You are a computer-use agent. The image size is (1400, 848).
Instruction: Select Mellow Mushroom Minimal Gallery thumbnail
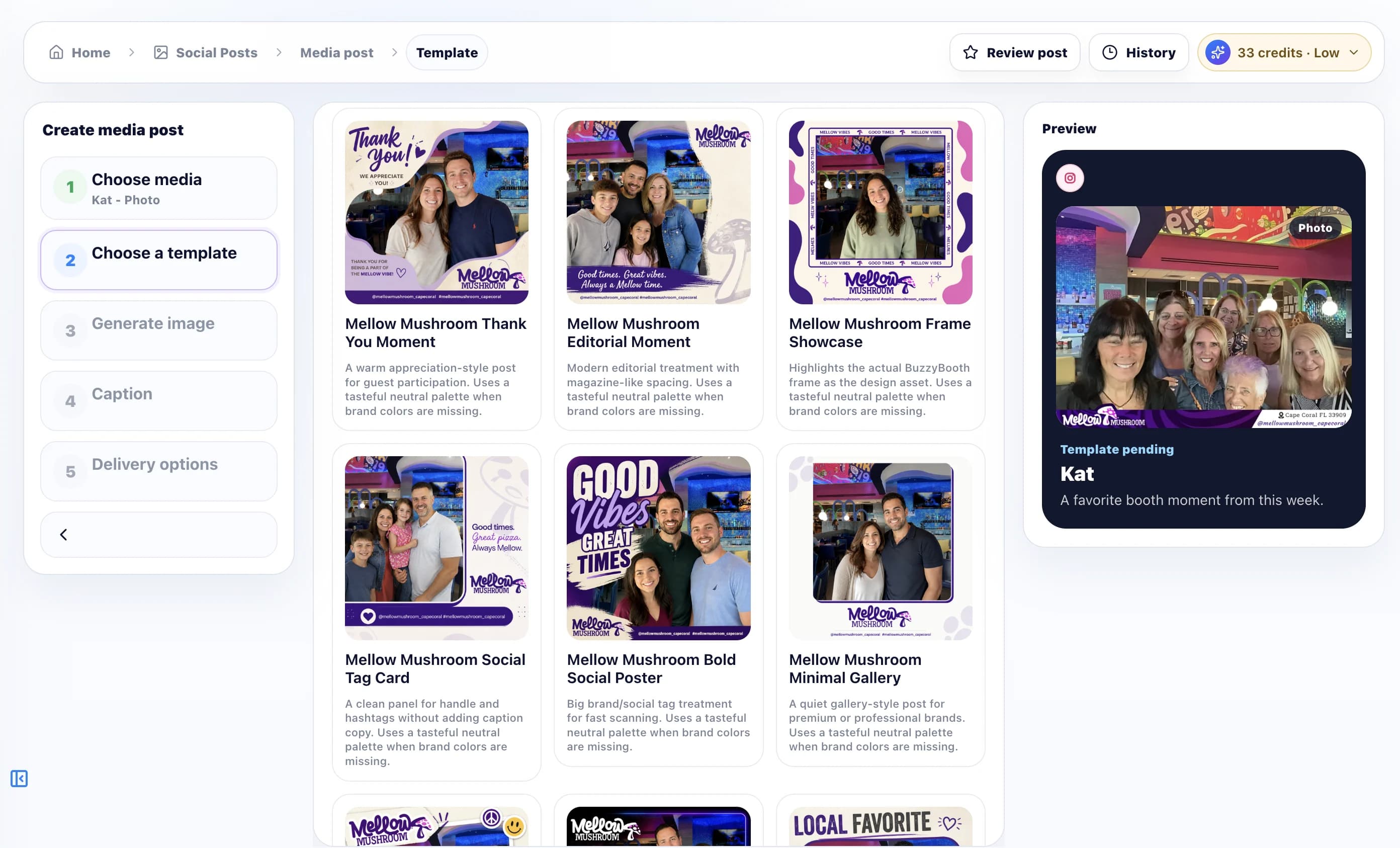tap(880, 548)
